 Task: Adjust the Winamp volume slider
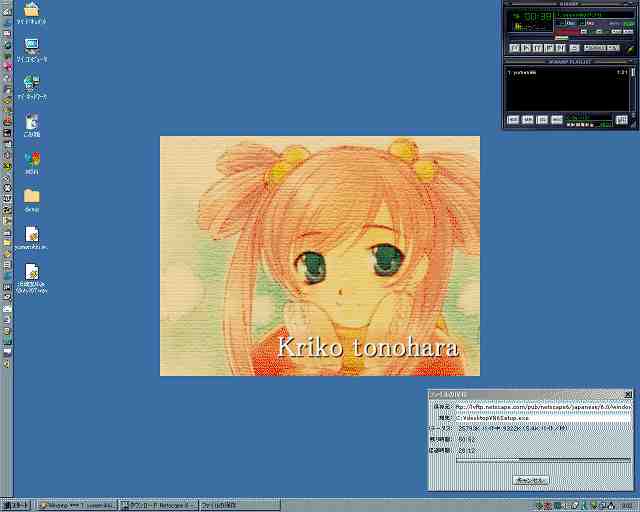pos(568,32)
